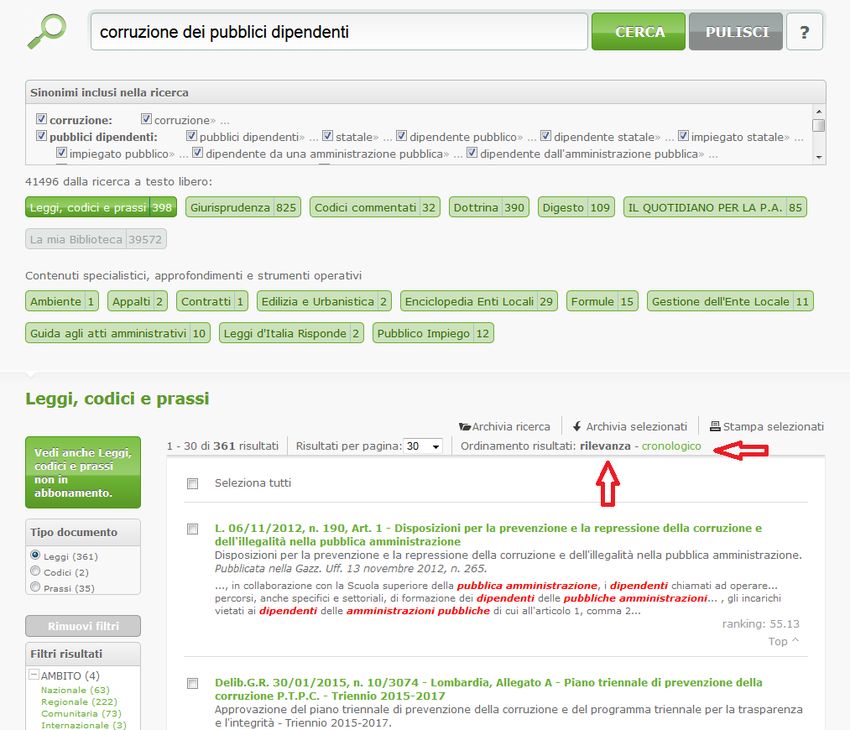The width and height of the screenshot is (850, 730).
Task: Tick the checkbox for L. 06/11/2012 result
Action: click(193, 529)
